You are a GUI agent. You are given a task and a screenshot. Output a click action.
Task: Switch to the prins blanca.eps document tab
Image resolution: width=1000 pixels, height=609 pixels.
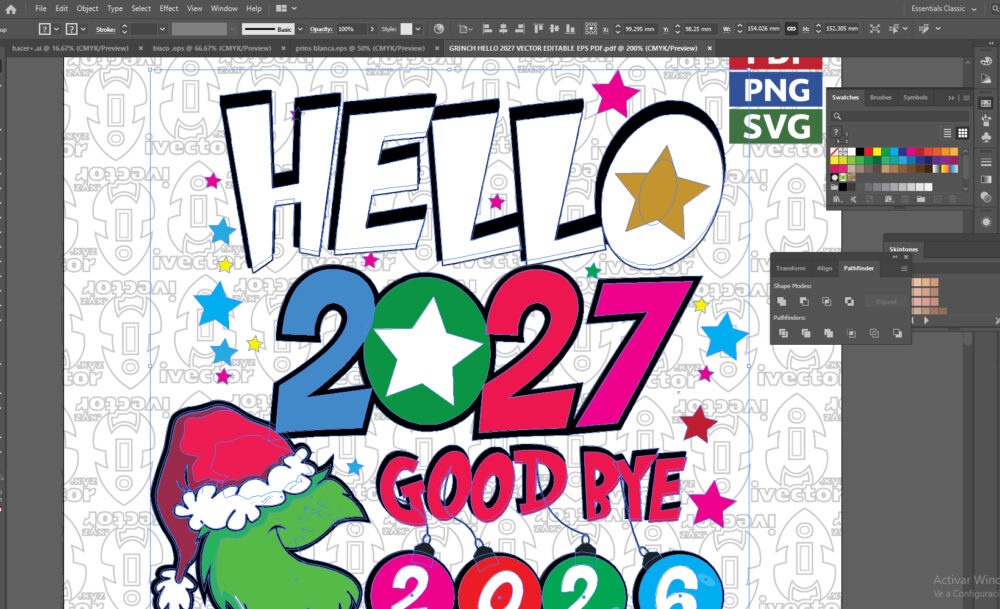pyautogui.click(x=360, y=48)
